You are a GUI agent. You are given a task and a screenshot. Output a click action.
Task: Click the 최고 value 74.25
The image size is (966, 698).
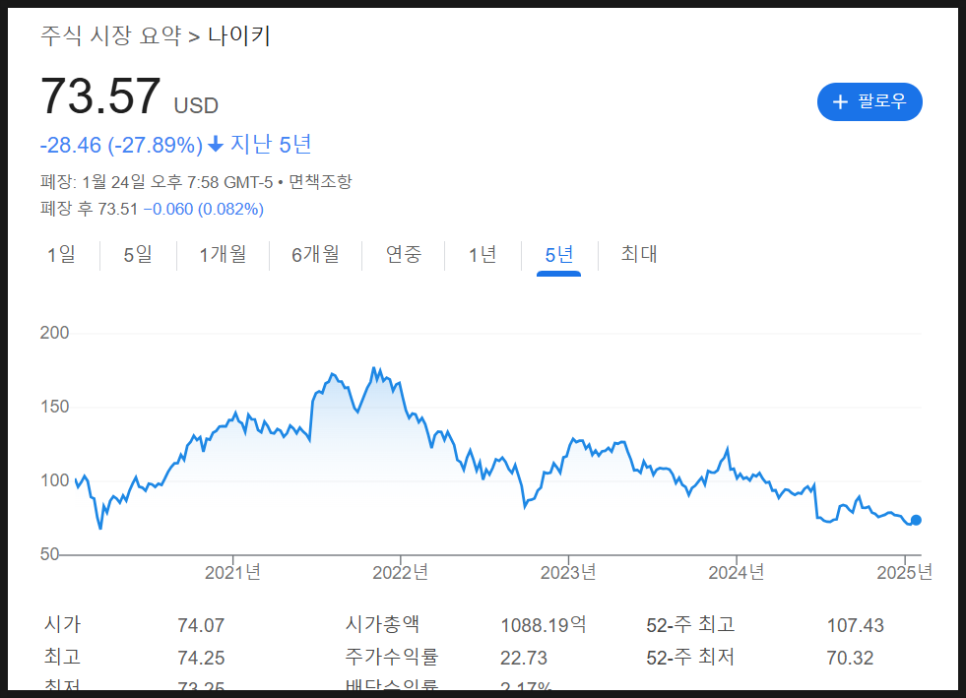click(x=201, y=658)
